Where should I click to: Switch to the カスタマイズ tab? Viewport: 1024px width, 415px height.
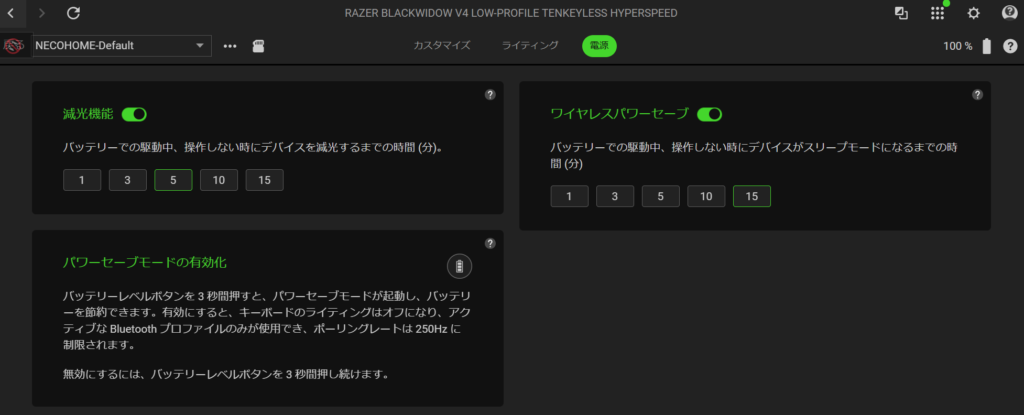(442, 46)
